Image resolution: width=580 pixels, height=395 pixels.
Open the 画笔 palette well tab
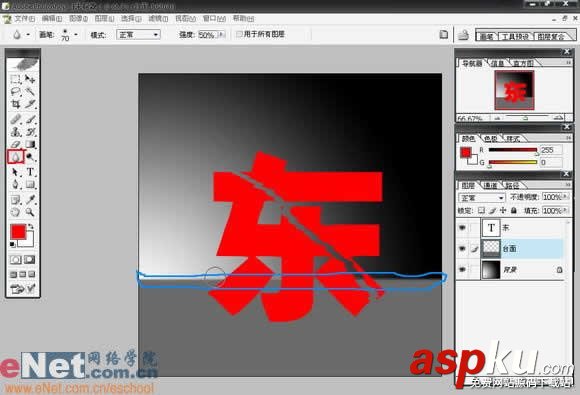(486, 36)
